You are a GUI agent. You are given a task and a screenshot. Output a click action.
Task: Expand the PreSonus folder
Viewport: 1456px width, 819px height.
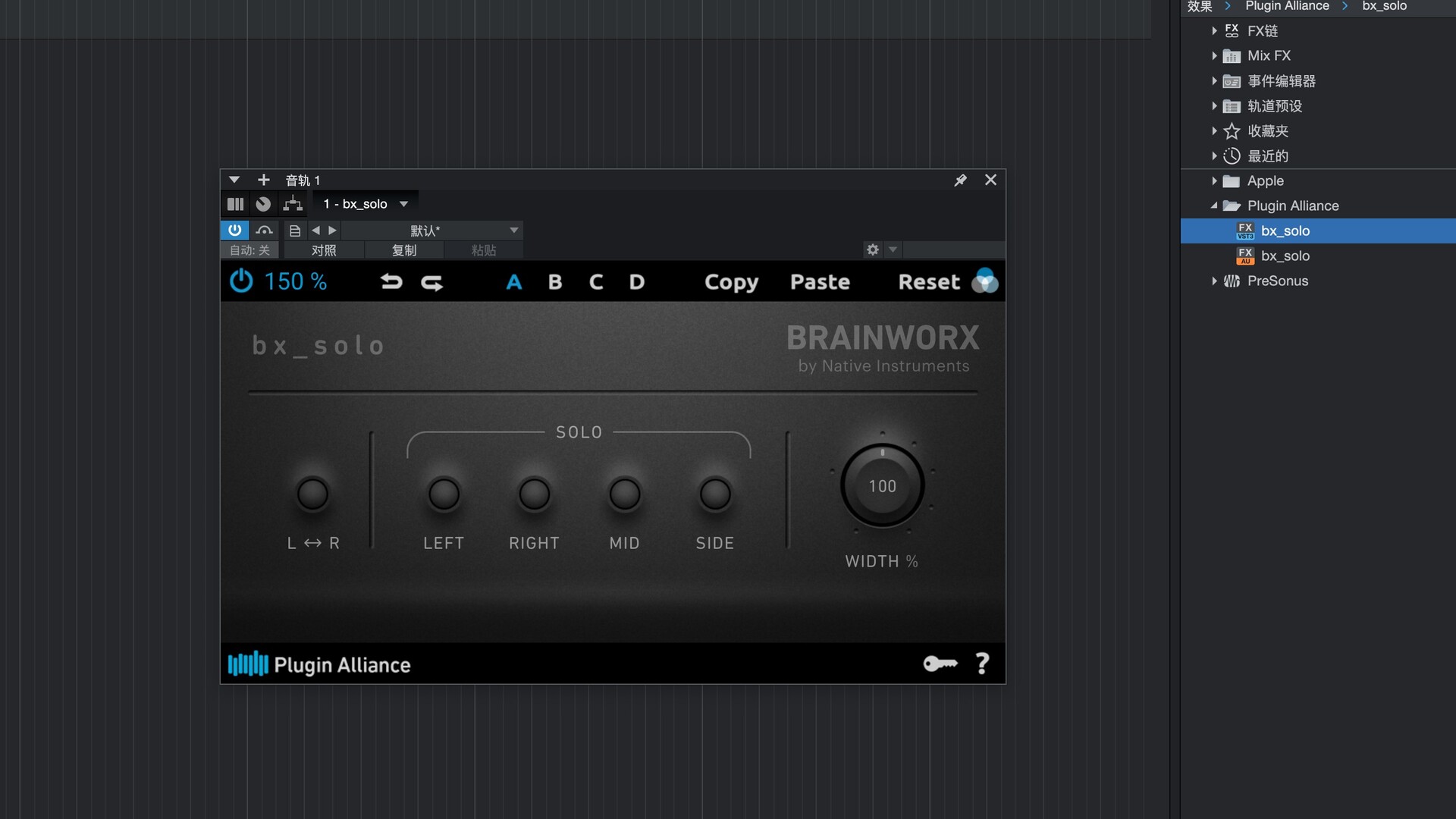[x=1214, y=281]
